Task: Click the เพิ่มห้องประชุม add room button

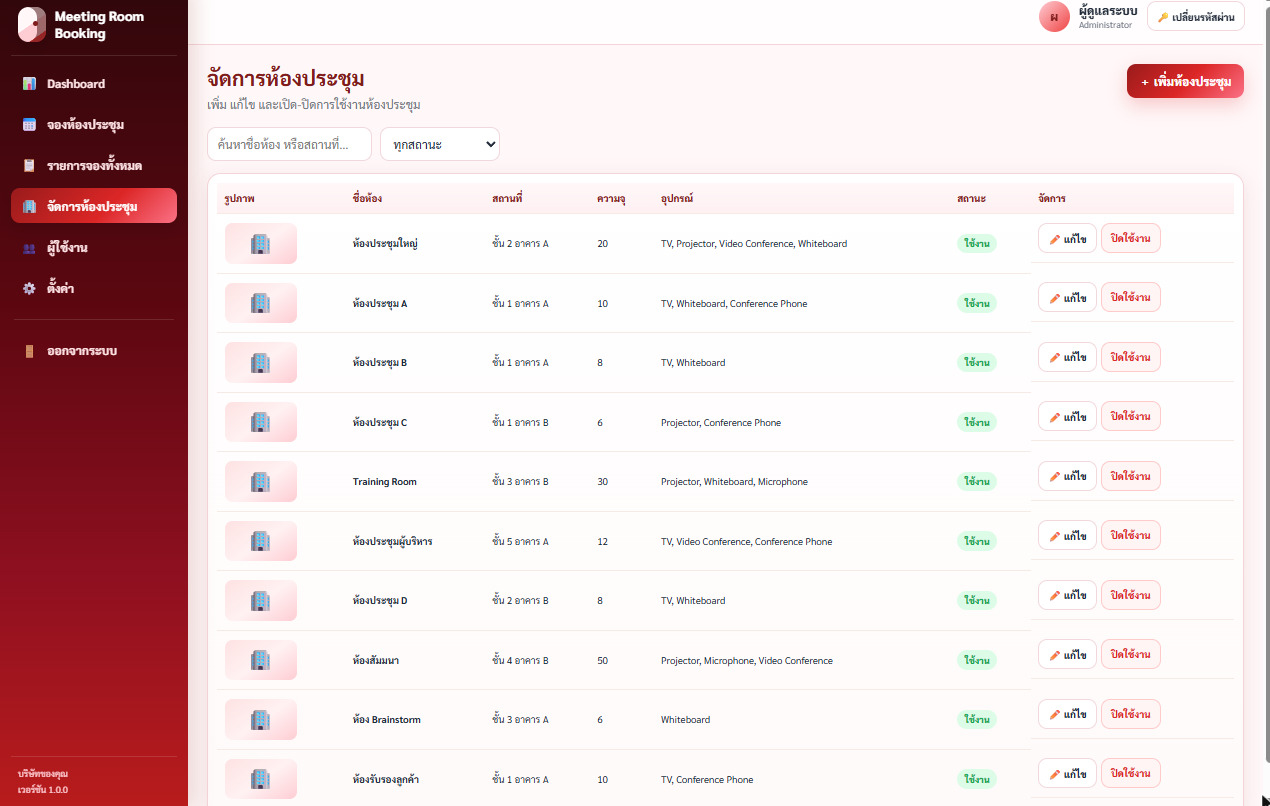Action: [x=1185, y=82]
